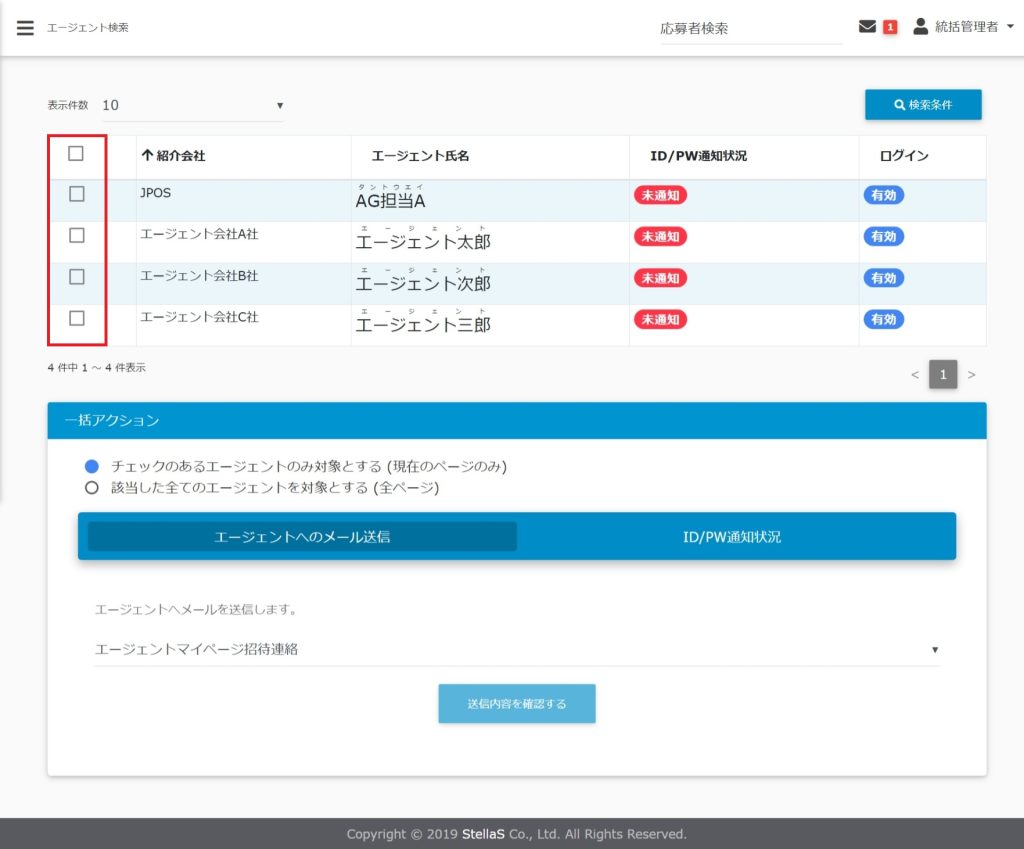Expand the エージェントマイページ招待連絡 dropdown
Viewport: 1024px width, 849px height.
516,650
